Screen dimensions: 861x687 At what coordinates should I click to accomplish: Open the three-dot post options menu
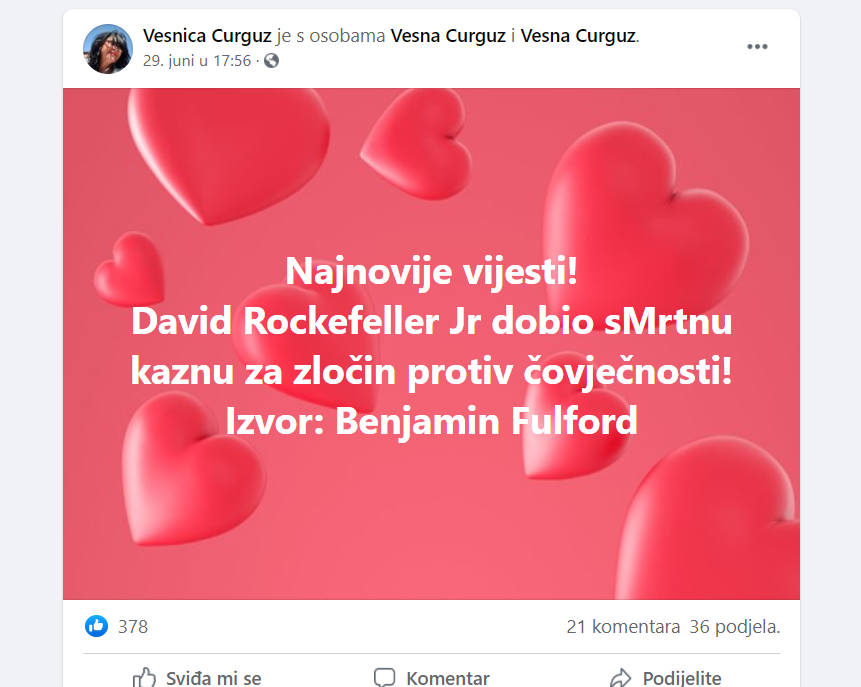[757, 47]
